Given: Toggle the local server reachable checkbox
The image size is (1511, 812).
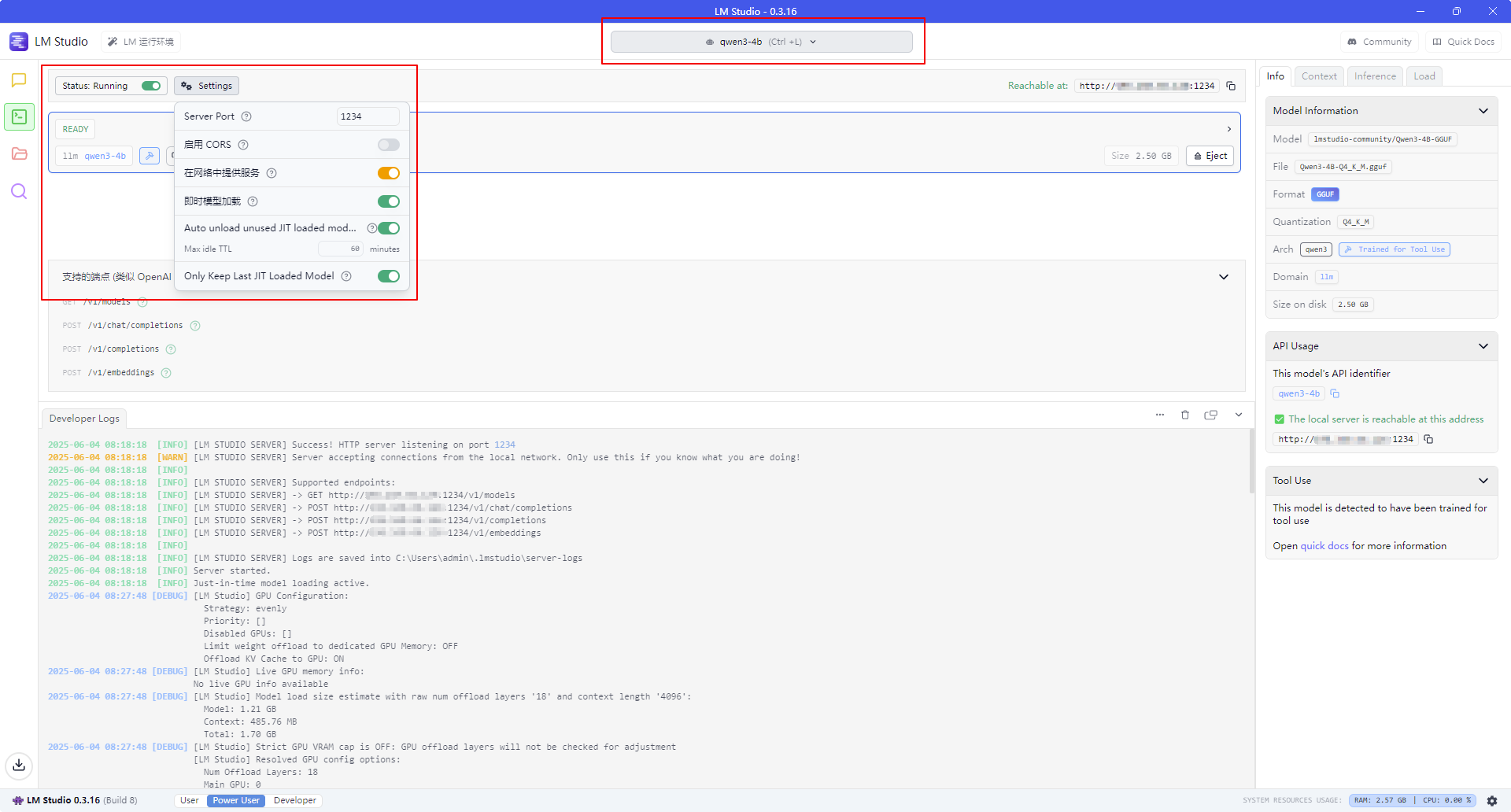Looking at the screenshot, I should click(x=1279, y=419).
